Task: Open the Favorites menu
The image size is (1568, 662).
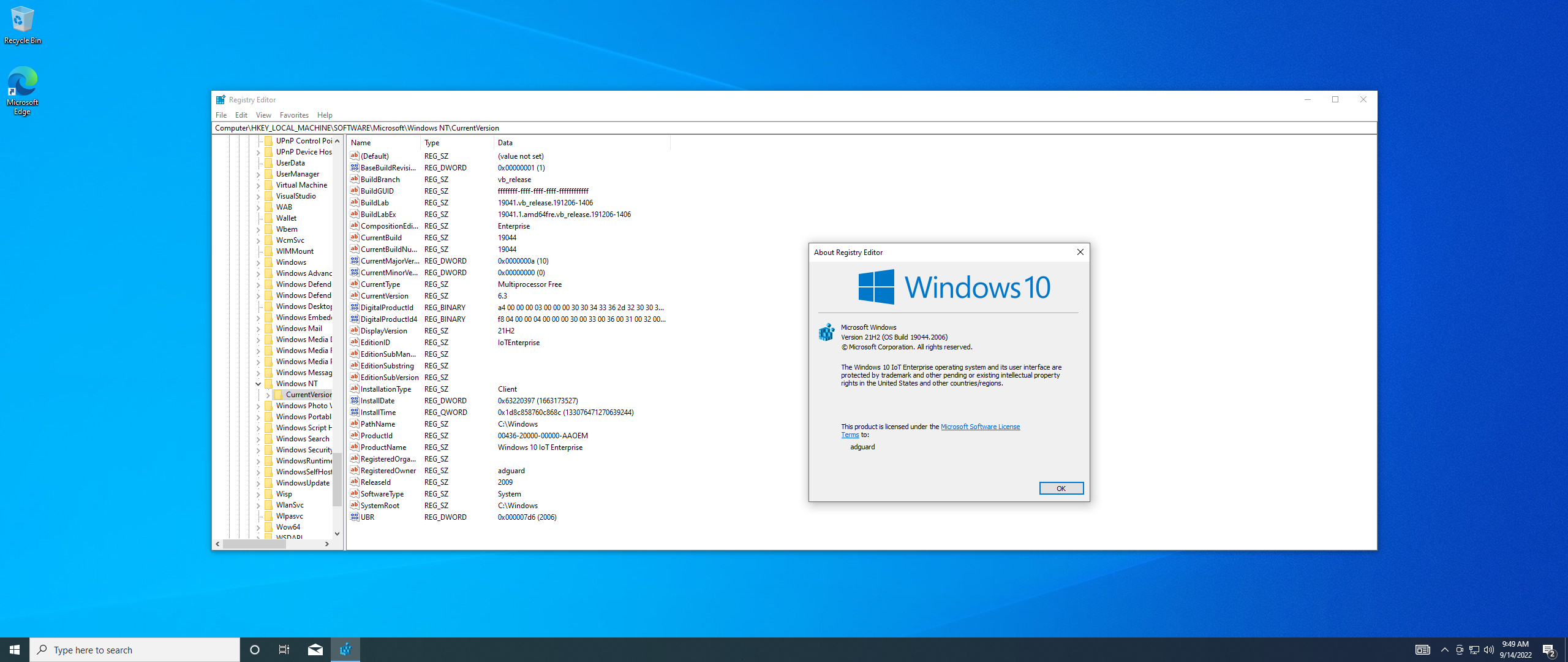Action: tap(294, 115)
